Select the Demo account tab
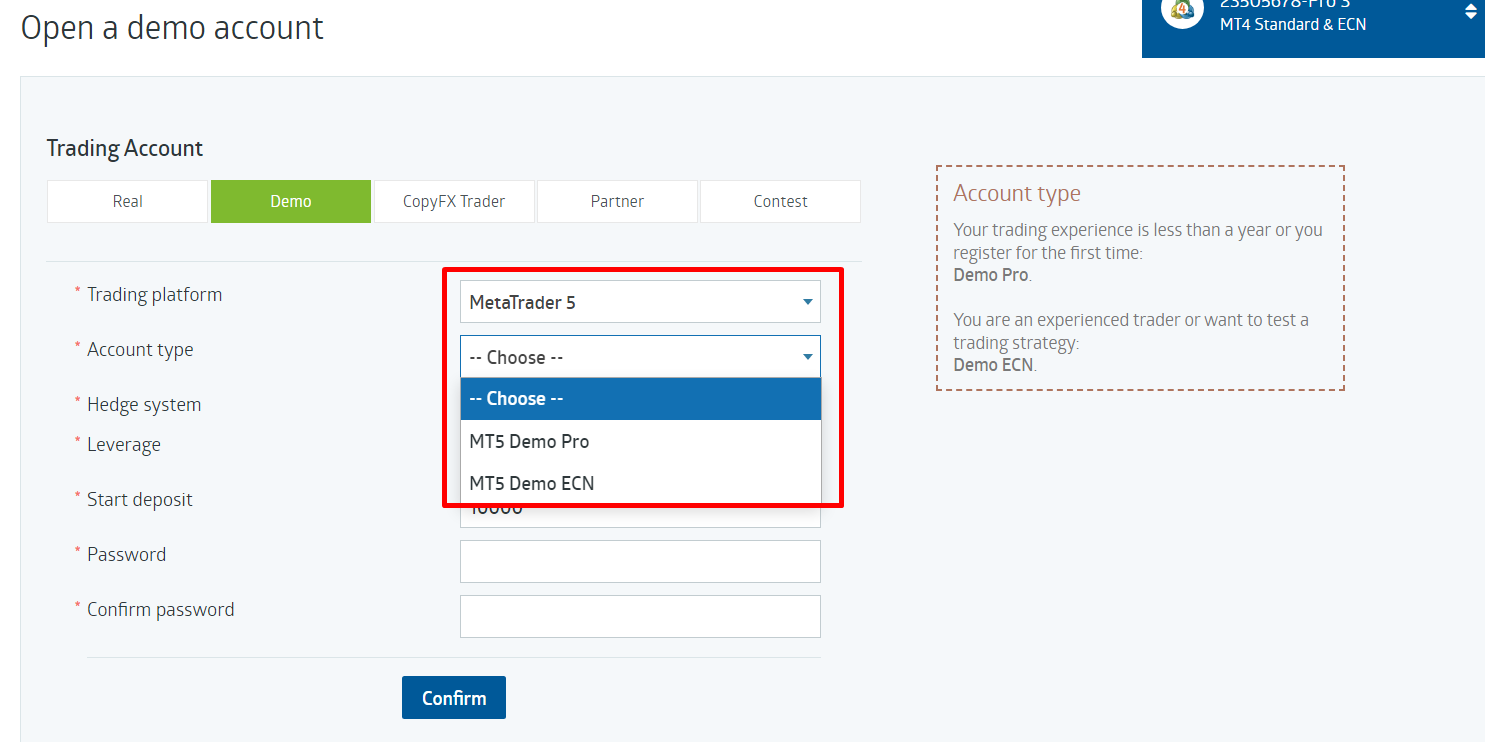 [290, 201]
